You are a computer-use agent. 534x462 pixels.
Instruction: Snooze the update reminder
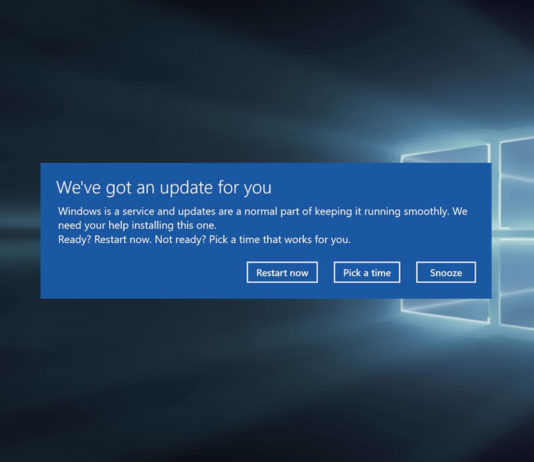pyautogui.click(x=446, y=272)
